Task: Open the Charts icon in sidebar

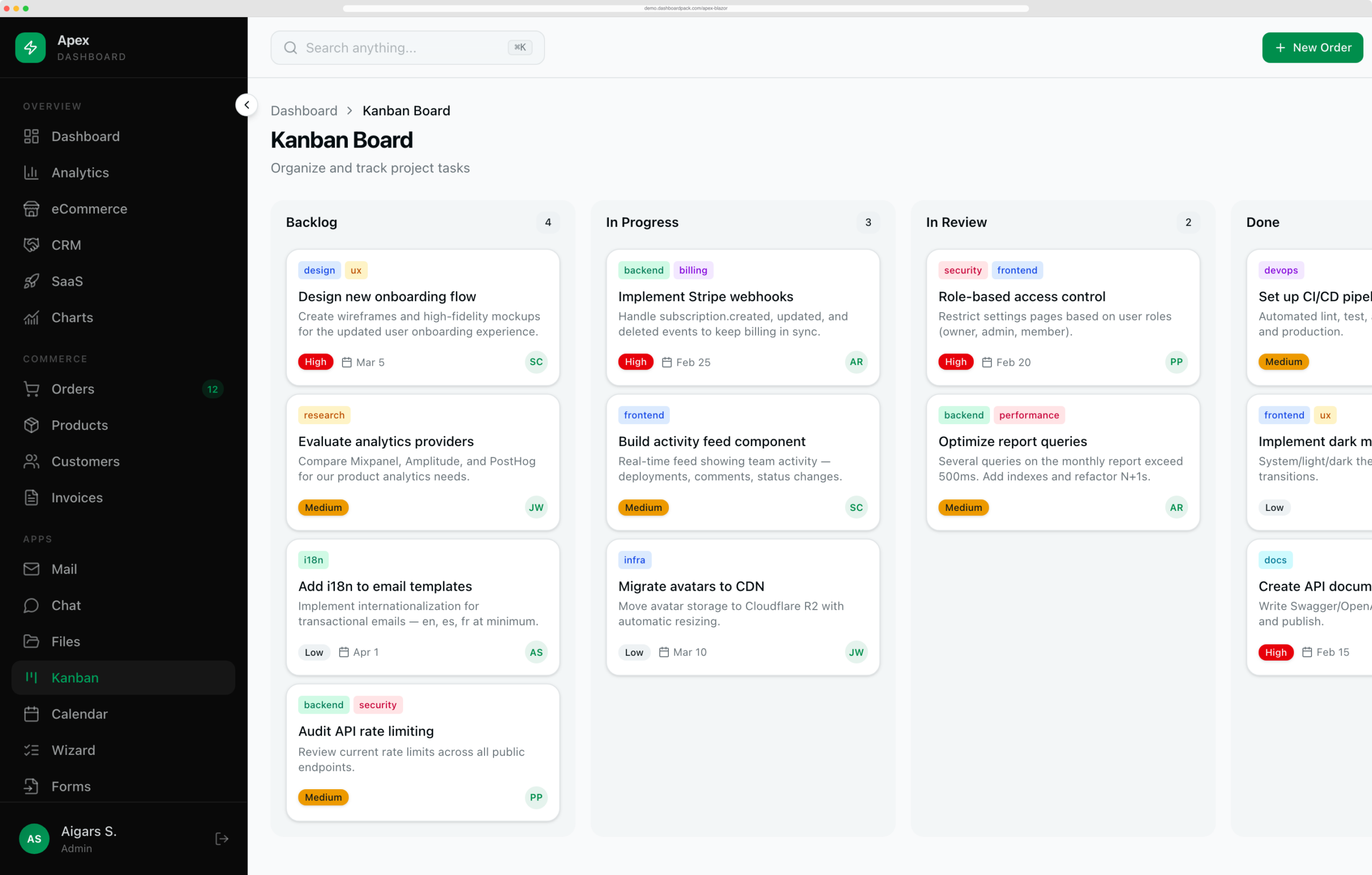Action: (31, 317)
